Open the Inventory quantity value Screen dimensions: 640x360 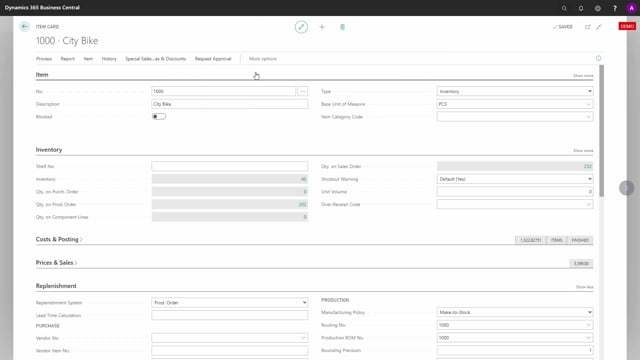coord(303,179)
